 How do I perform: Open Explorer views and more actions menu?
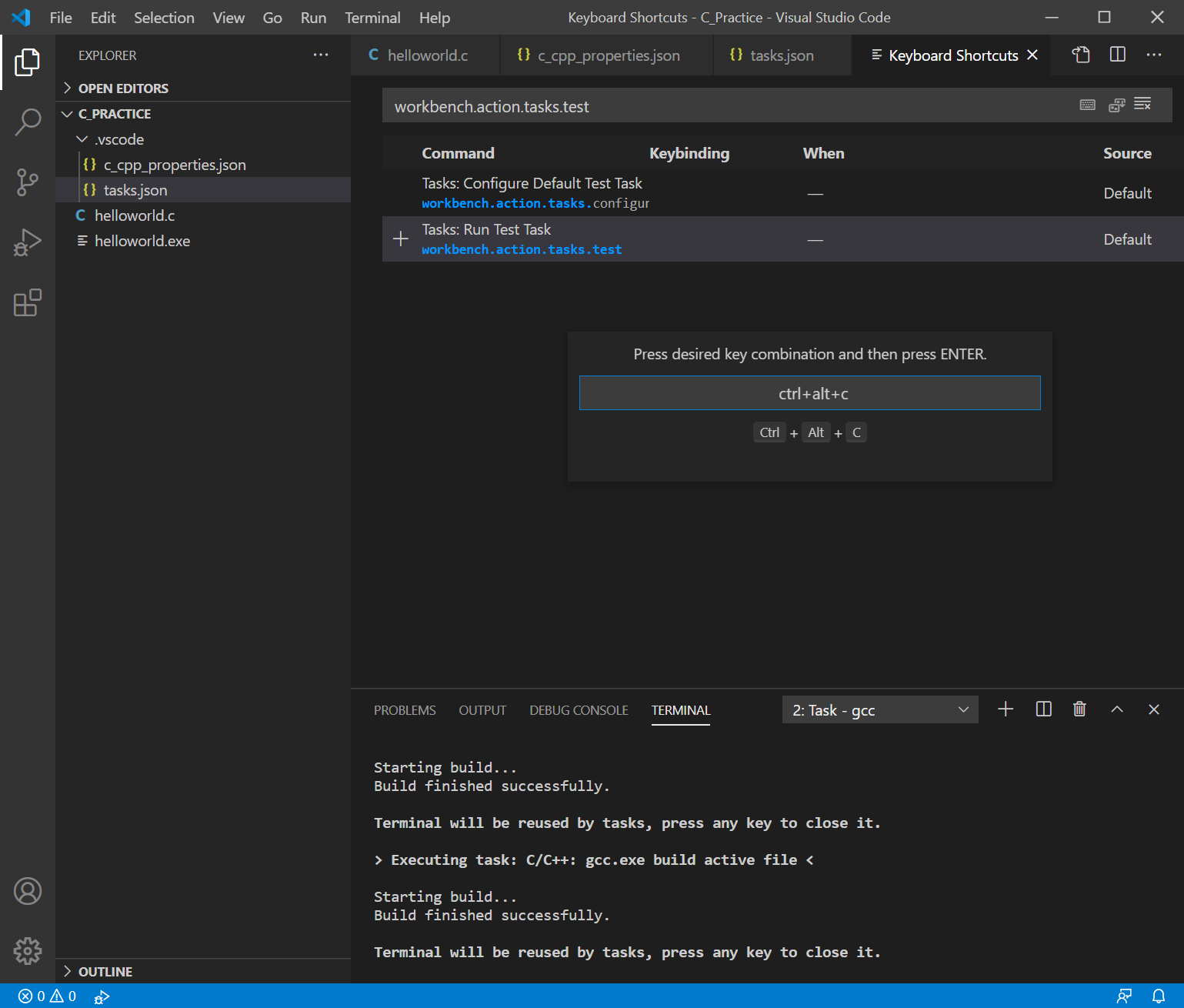pos(321,55)
